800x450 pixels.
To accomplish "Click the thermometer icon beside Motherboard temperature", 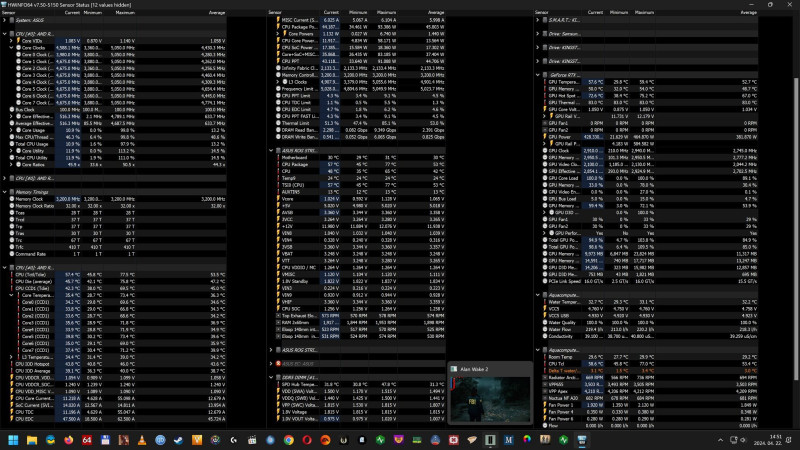I will [278, 158].
